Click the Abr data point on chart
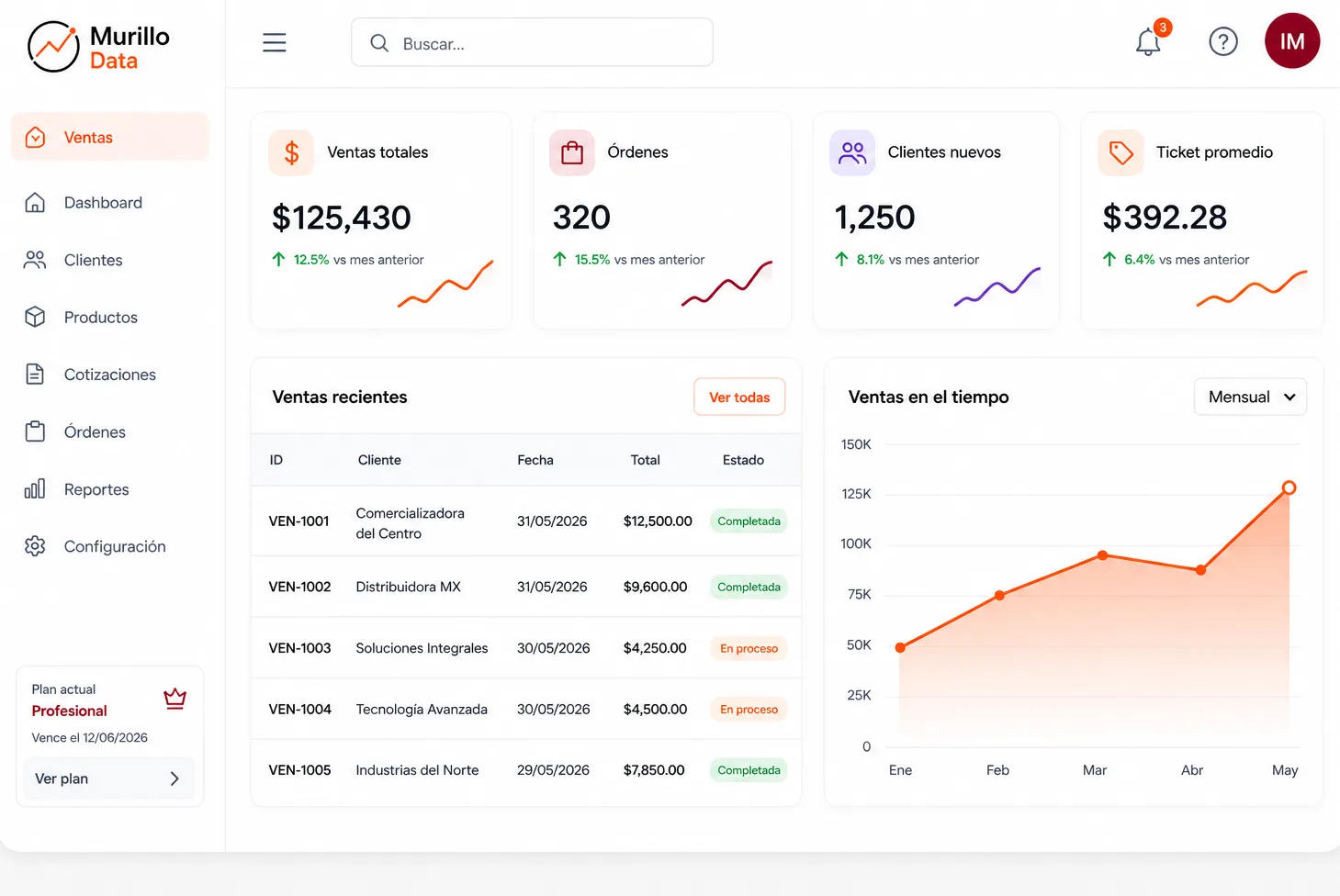The height and width of the screenshot is (896, 1340). point(1200,570)
